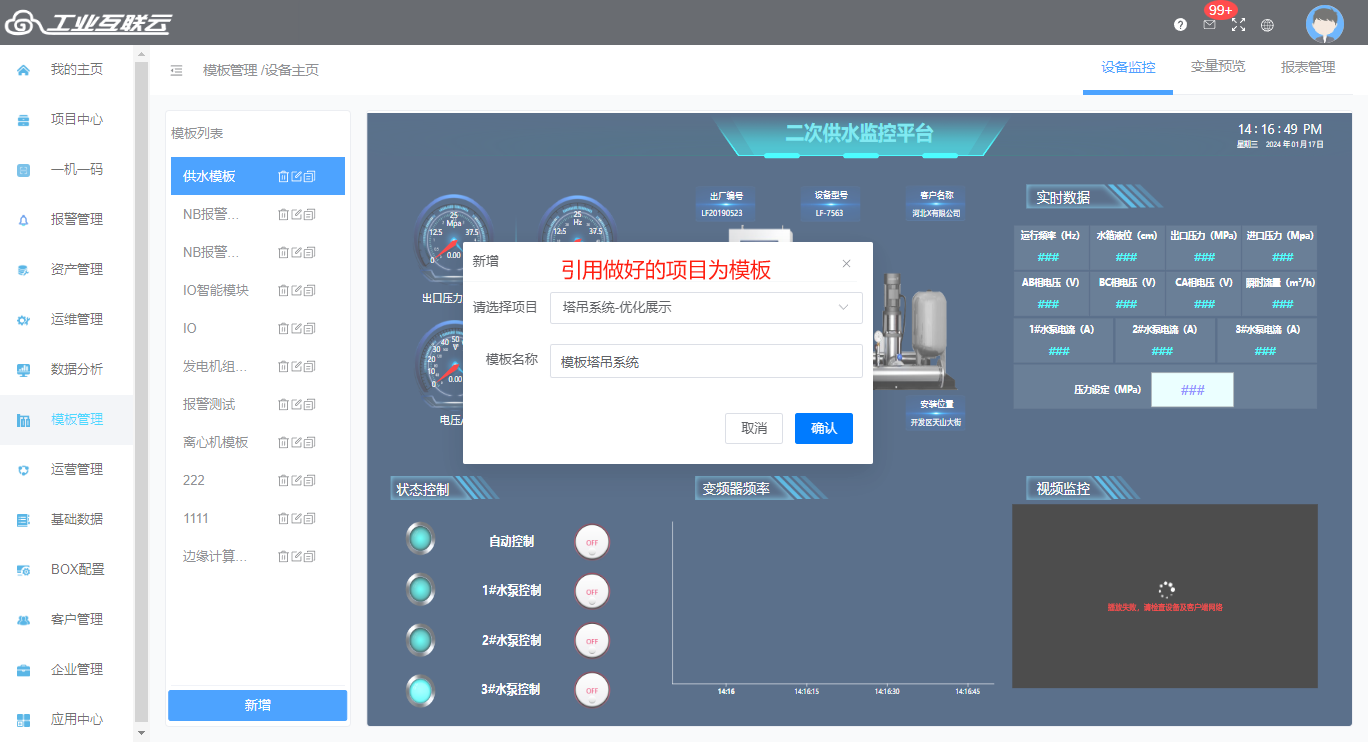The width and height of the screenshot is (1368, 742).
Task: Click the sidebar scrollbar down arrow
Action: tap(141, 733)
